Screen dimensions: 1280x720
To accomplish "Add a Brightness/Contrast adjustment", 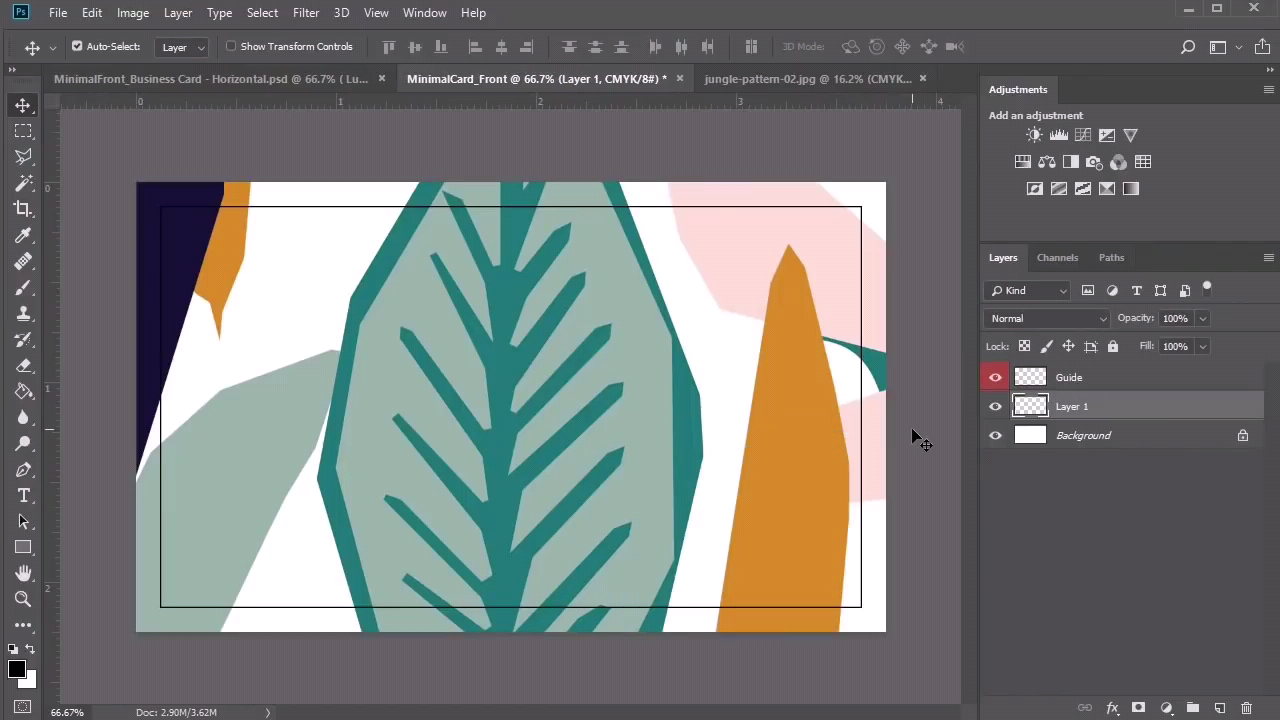I will tap(1034, 135).
